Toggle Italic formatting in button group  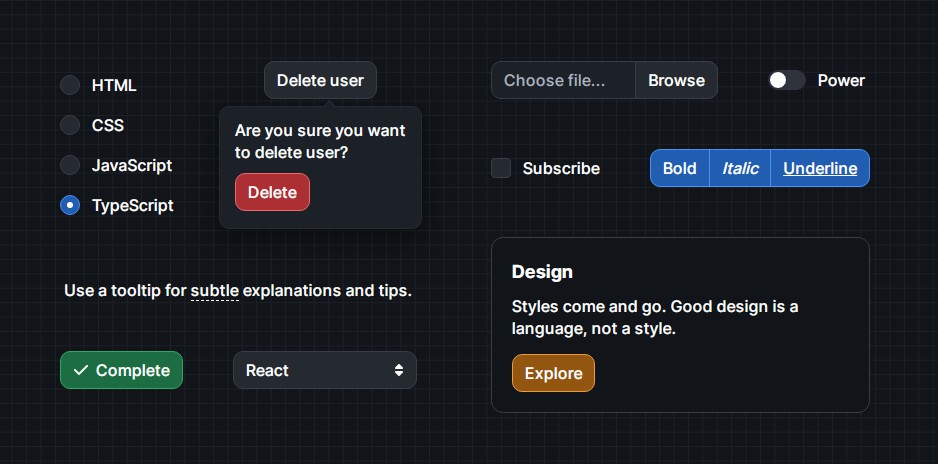740,168
